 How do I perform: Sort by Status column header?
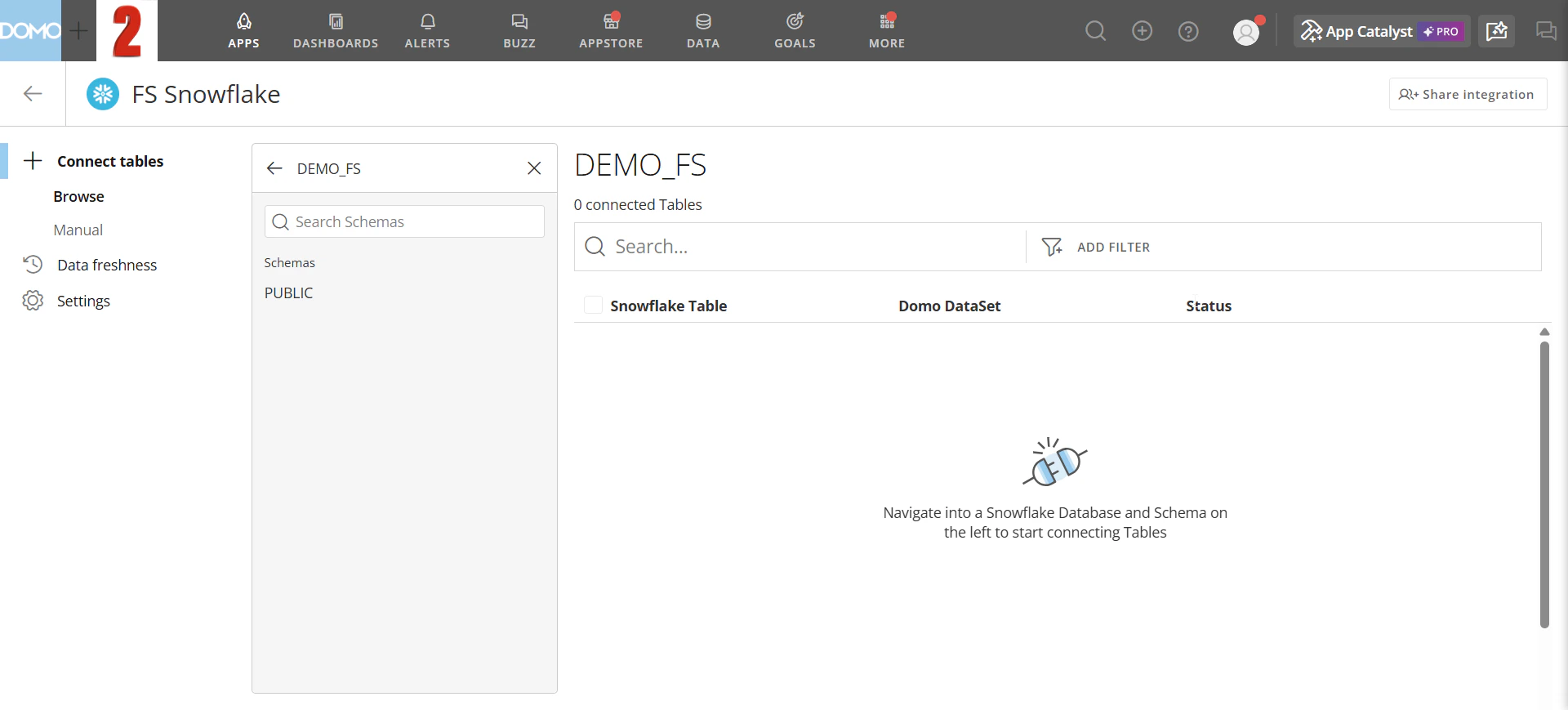coord(1209,306)
